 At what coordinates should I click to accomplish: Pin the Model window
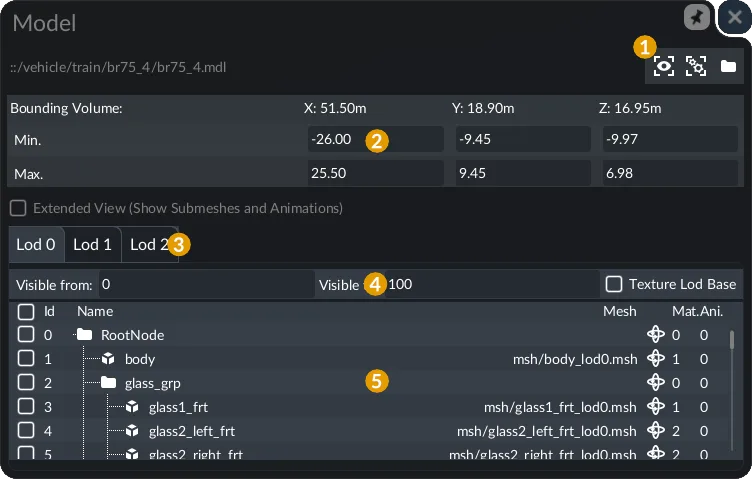click(x=696, y=18)
